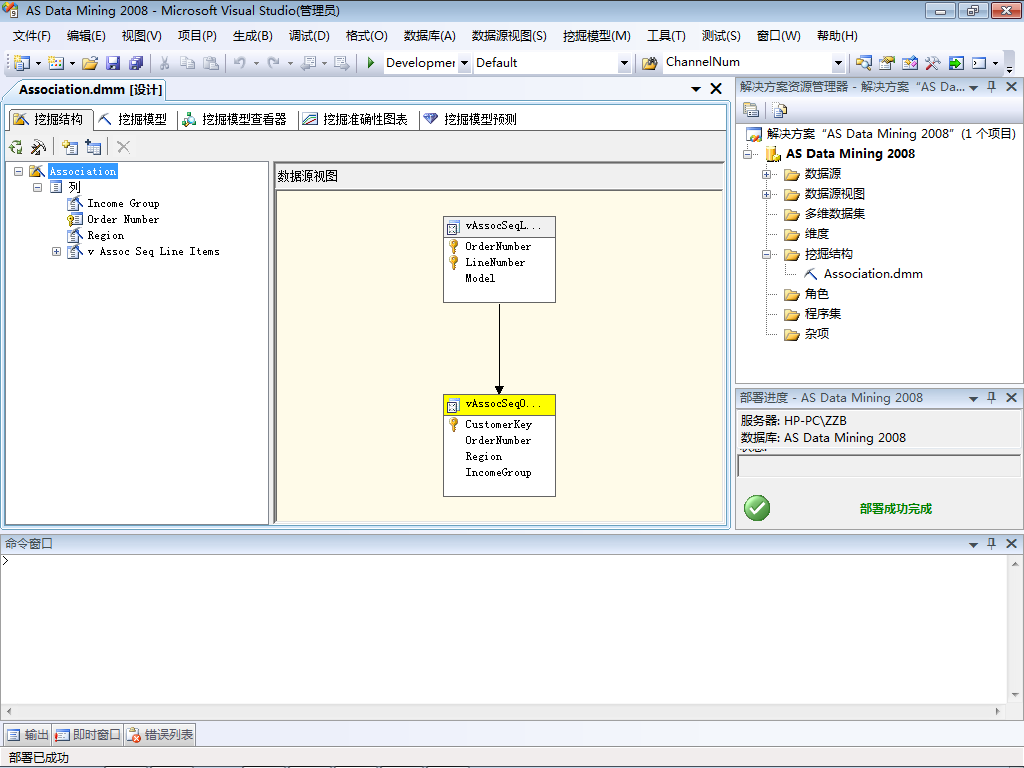
Task: Click the Solution Explorer show all files icon
Action: tap(780, 110)
